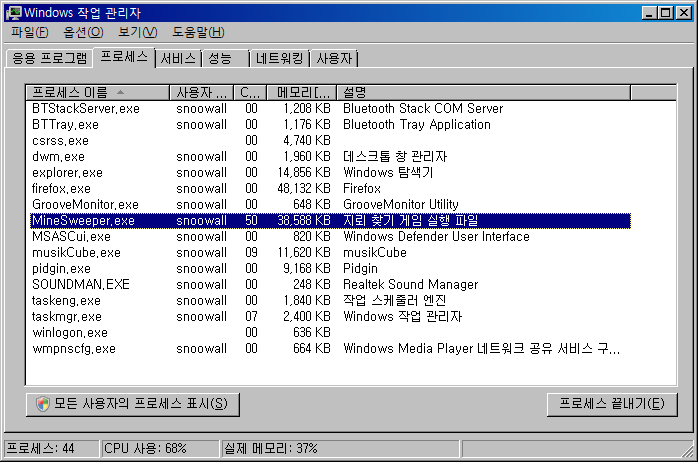Switch to the 응용 프로그램 tab

[x=50, y=58]
